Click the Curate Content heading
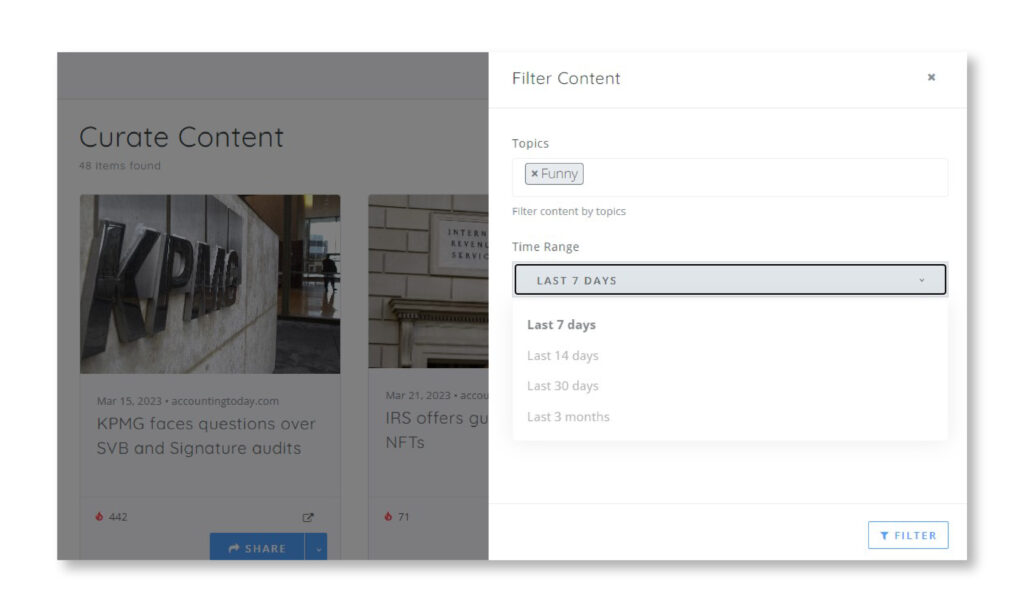Viewport: 1024px width, 612px height. pyautogui.click(x=181, y=137)
